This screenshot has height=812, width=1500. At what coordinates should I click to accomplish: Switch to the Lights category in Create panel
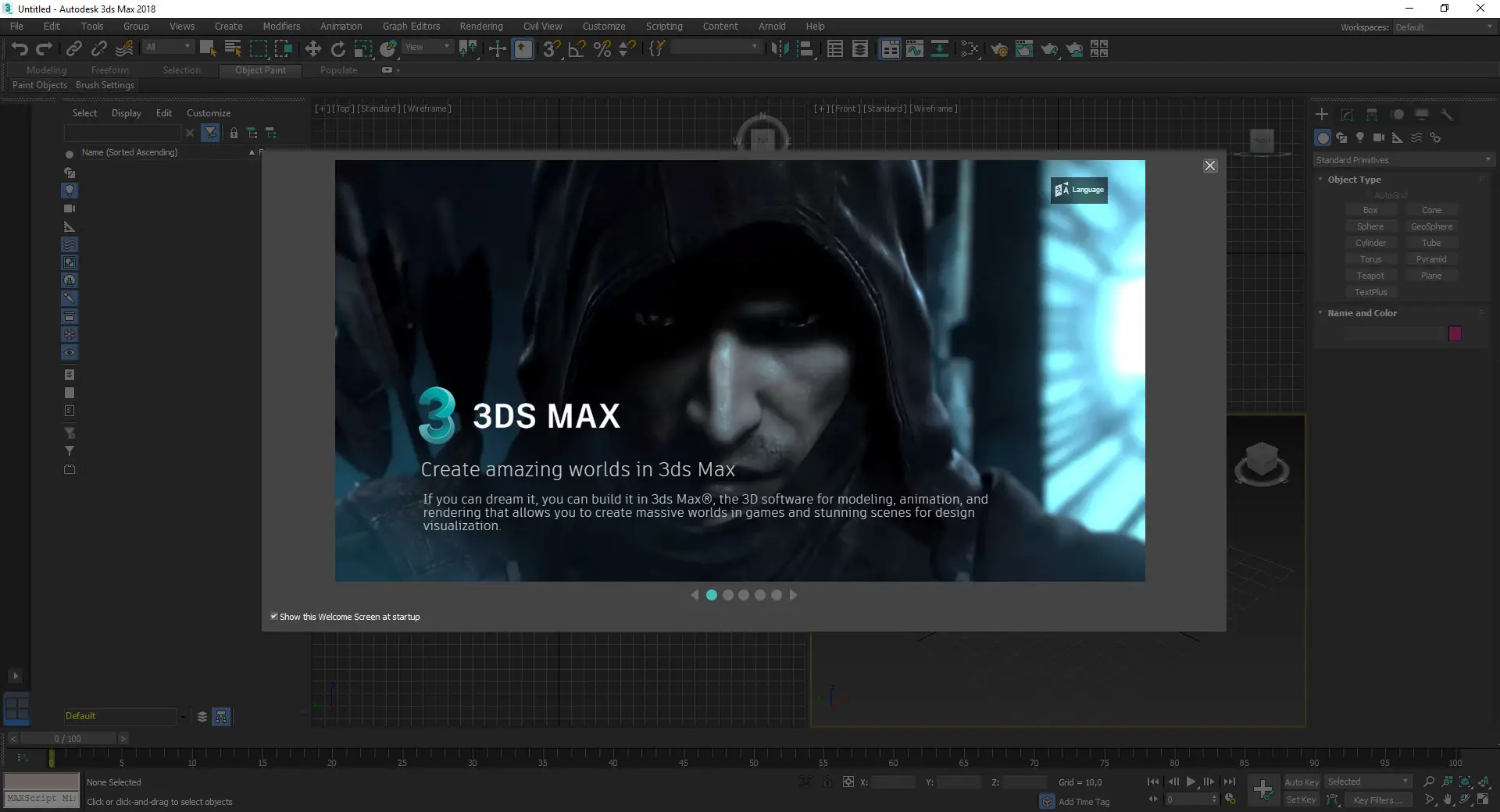click(1360, 137)
